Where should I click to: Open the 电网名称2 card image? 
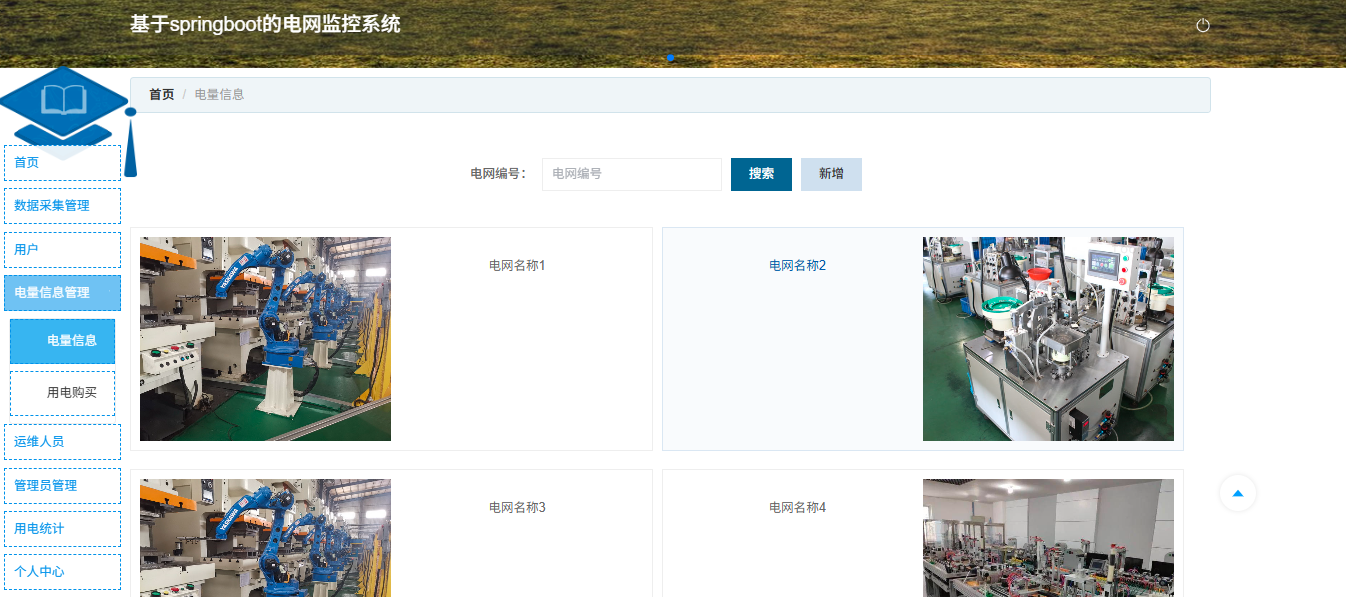coord(1048,339)
